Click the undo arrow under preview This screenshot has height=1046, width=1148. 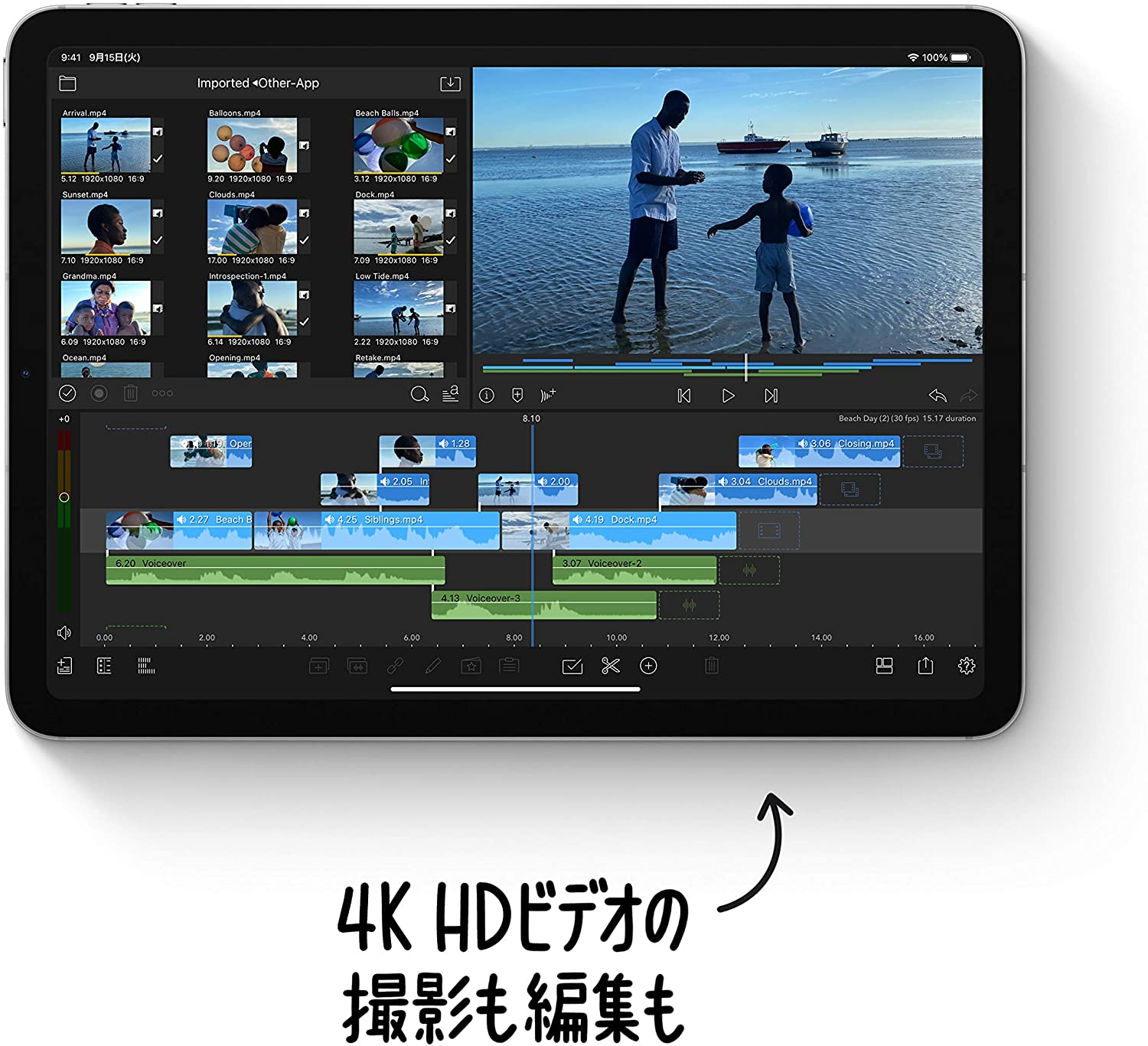(x=937, y=396)
